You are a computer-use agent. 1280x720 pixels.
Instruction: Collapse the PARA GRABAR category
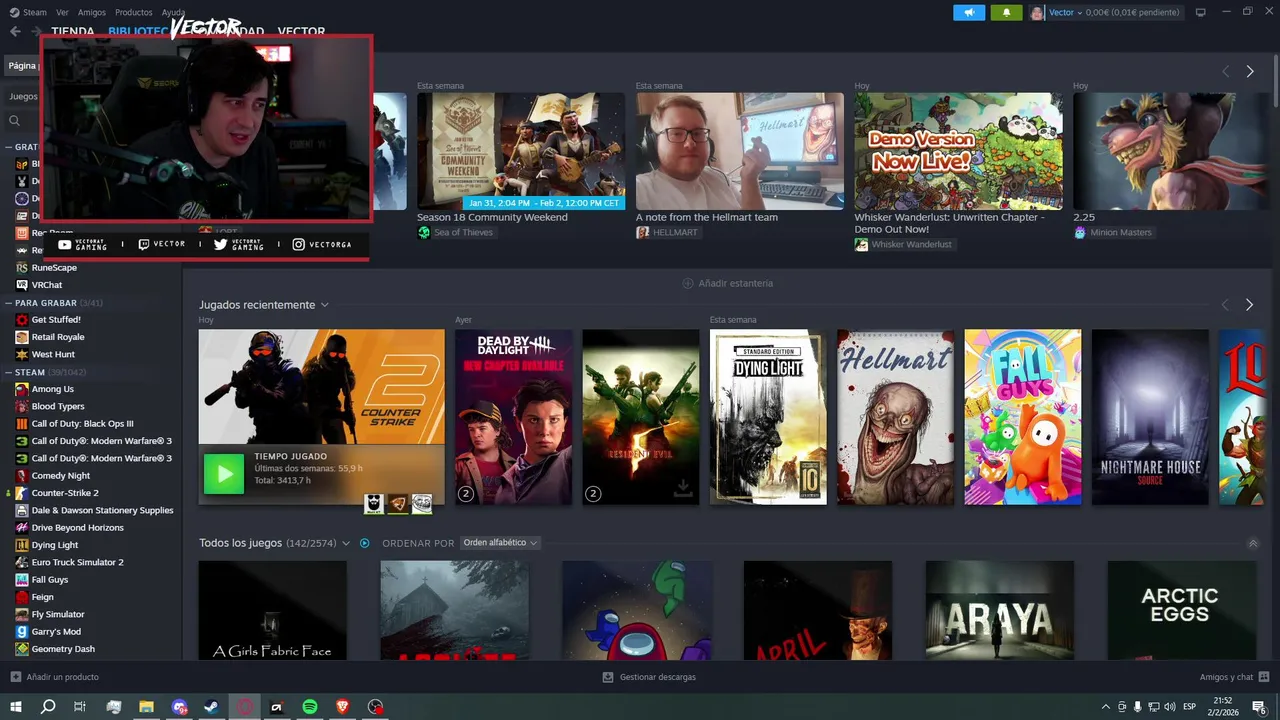(x=9, y=302)
